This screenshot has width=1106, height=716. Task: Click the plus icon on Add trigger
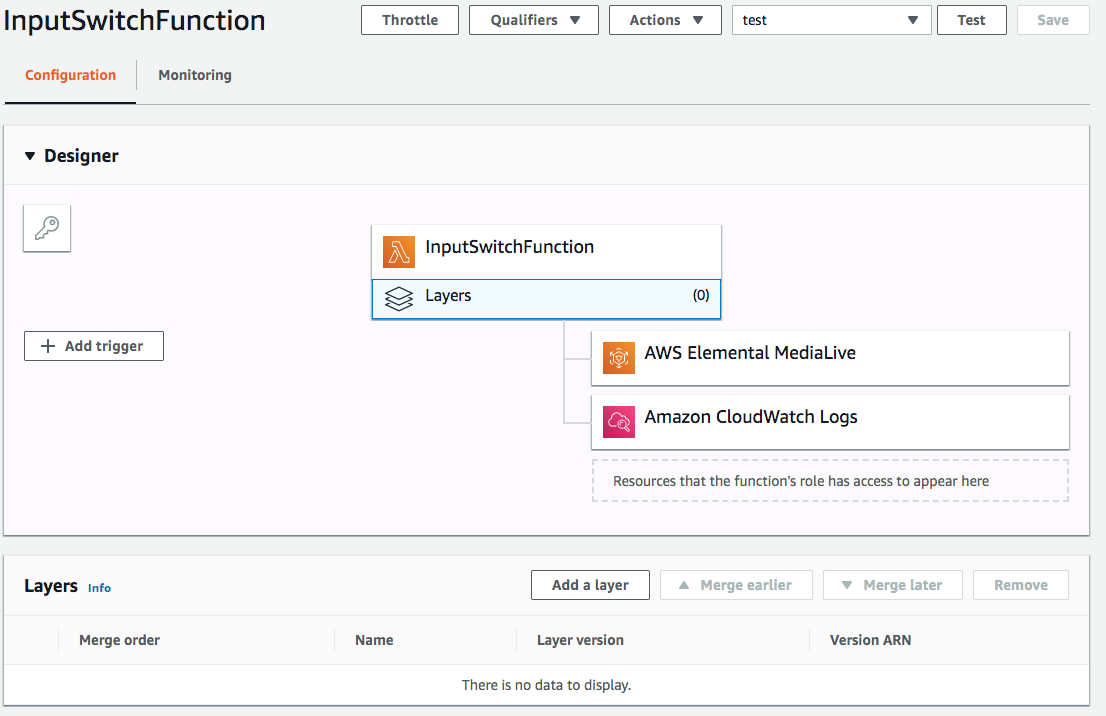[47, 346]
